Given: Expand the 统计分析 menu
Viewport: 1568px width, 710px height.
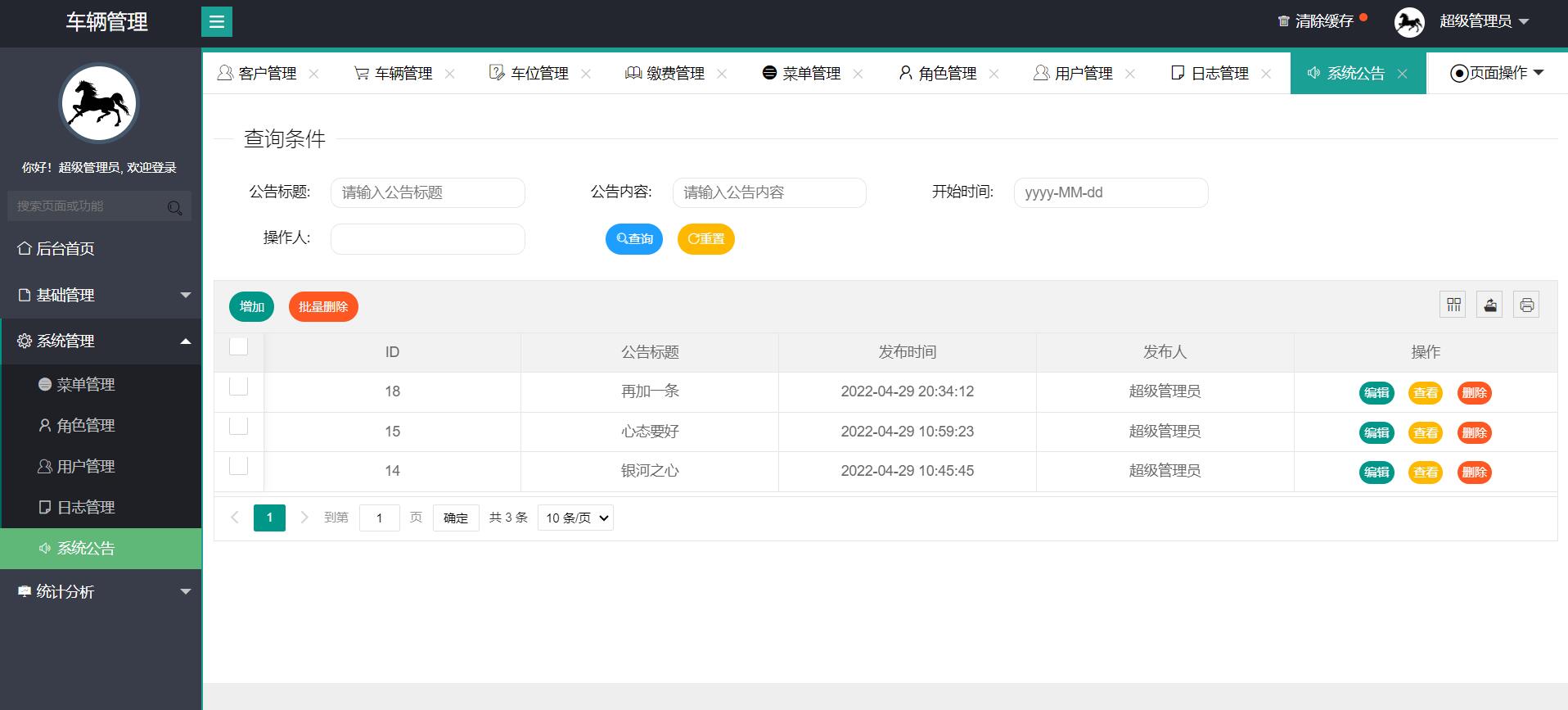Looking at the screenshot, I should 101,591.
